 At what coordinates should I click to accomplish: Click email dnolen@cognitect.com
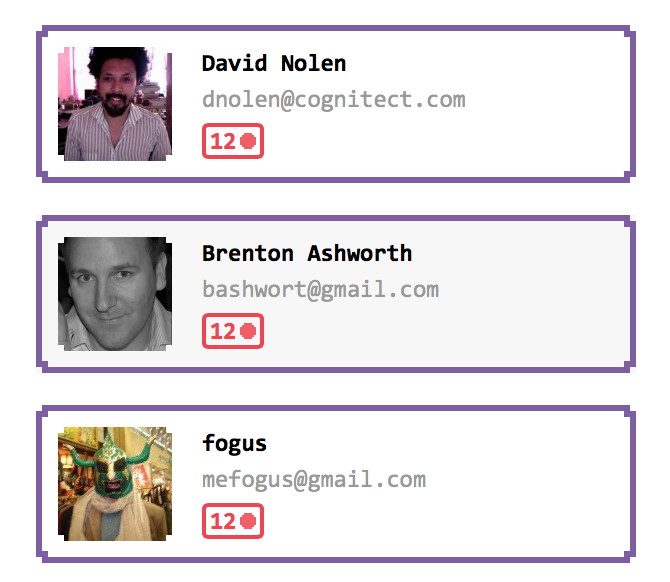(333, 100)
